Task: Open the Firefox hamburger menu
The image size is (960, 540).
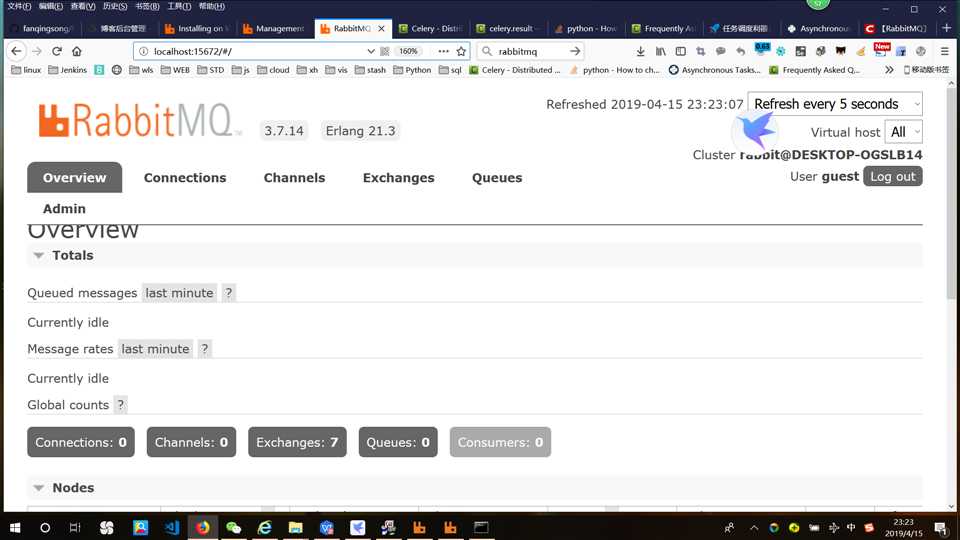Action: [945, 51]
